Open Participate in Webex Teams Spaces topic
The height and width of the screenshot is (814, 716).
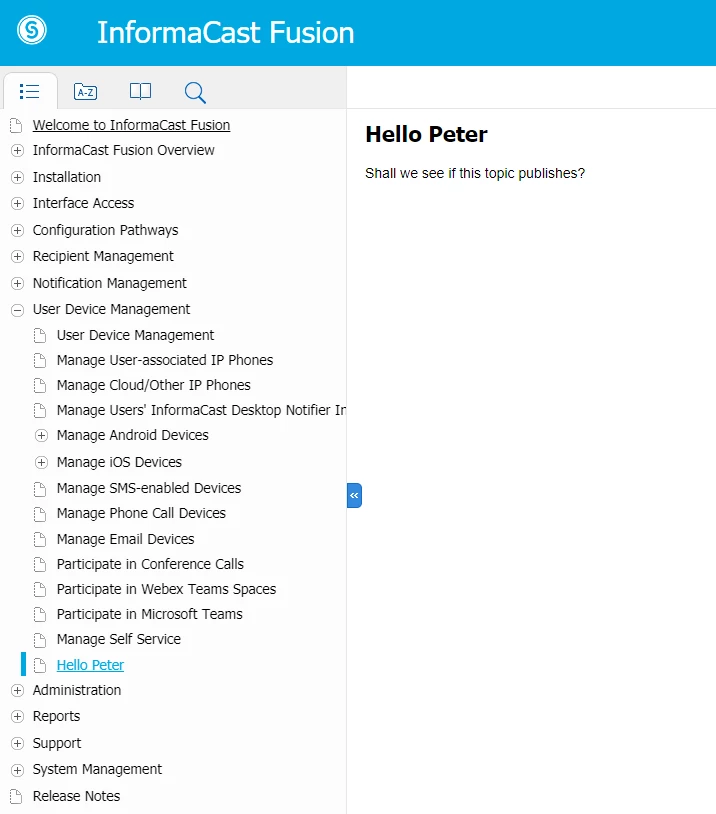click(x=166, y=589)
